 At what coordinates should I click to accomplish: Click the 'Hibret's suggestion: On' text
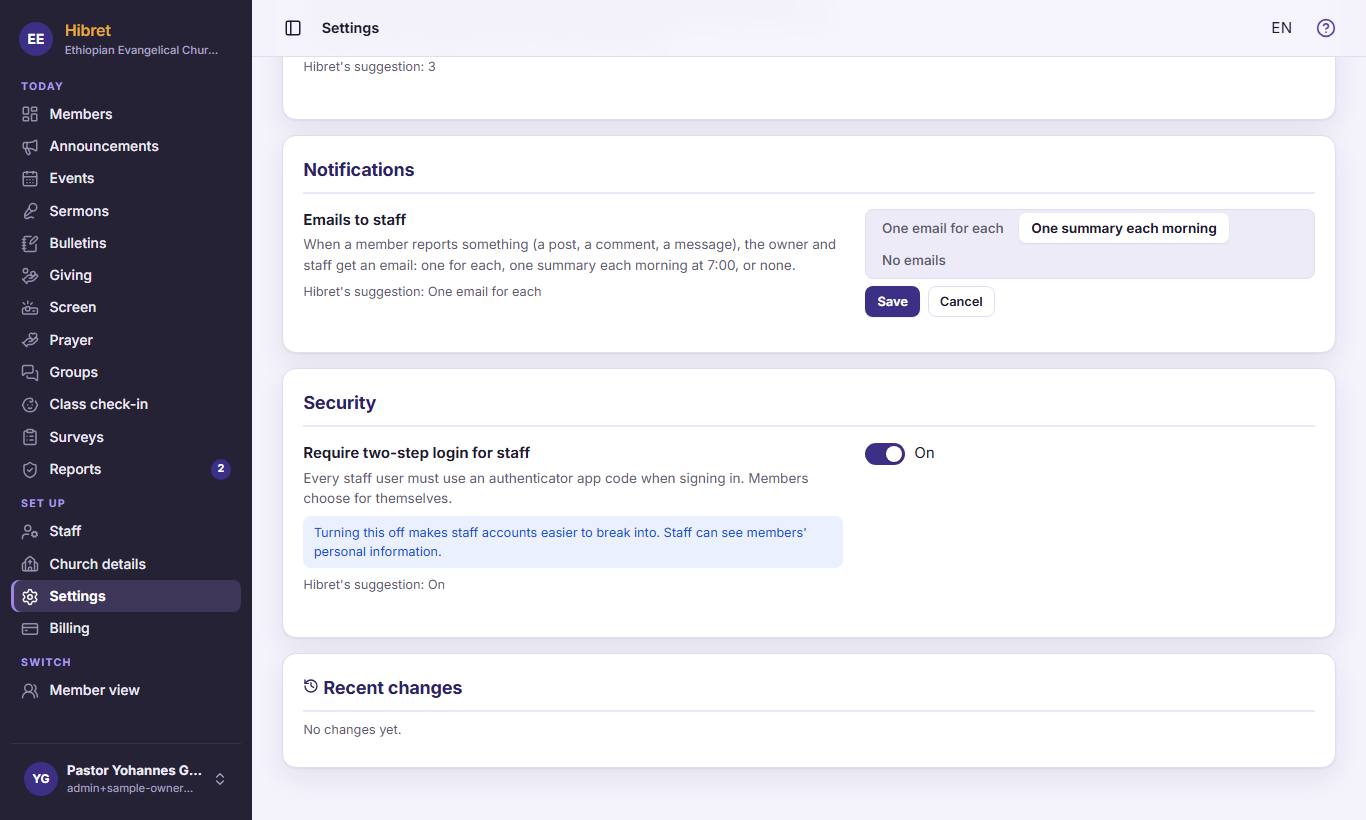[x=374, y=585]
